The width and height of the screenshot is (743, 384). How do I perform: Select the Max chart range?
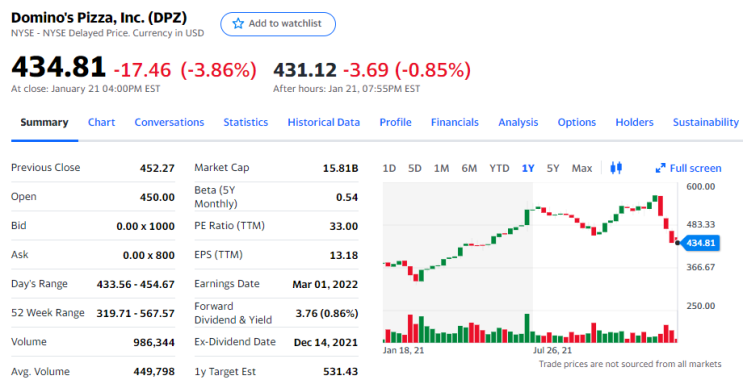coord(581,168)
